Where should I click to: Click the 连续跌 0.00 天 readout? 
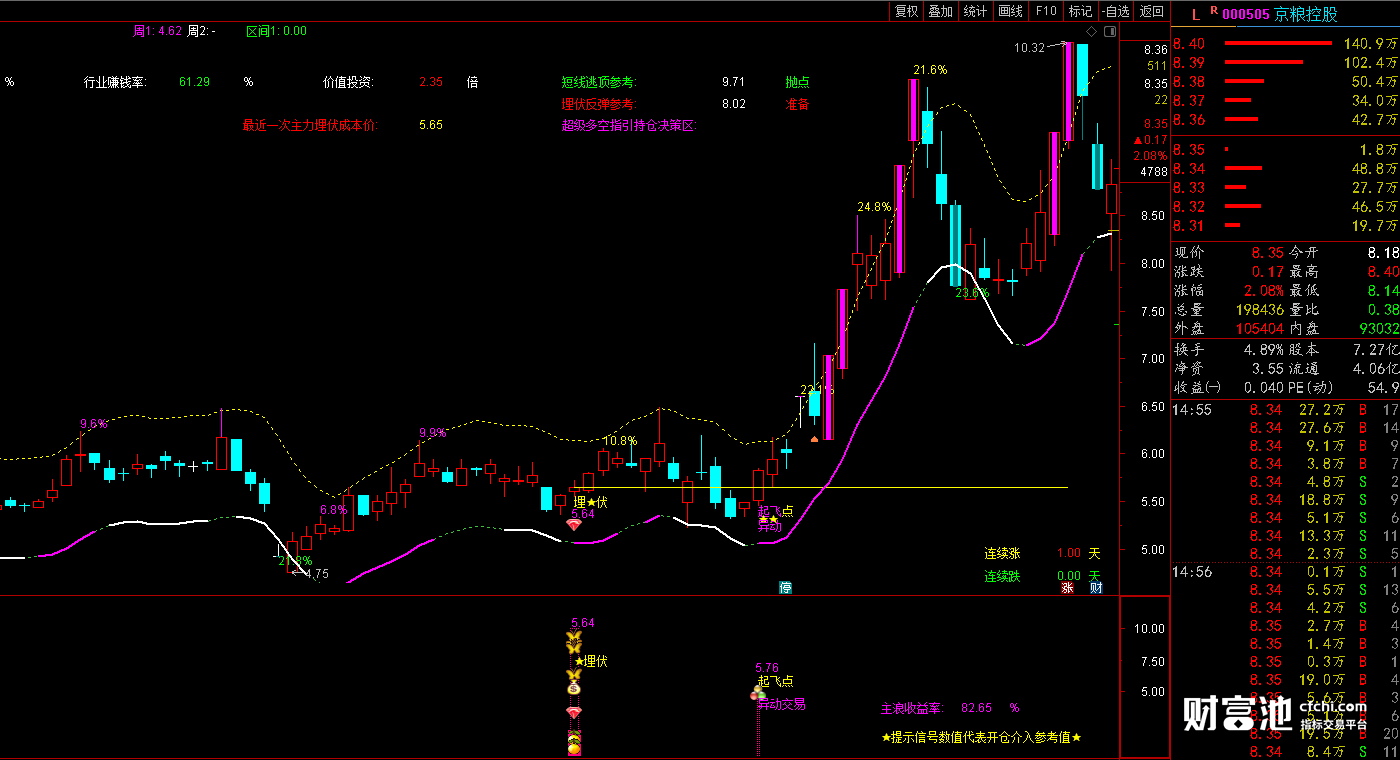(x=1042, y=576)
